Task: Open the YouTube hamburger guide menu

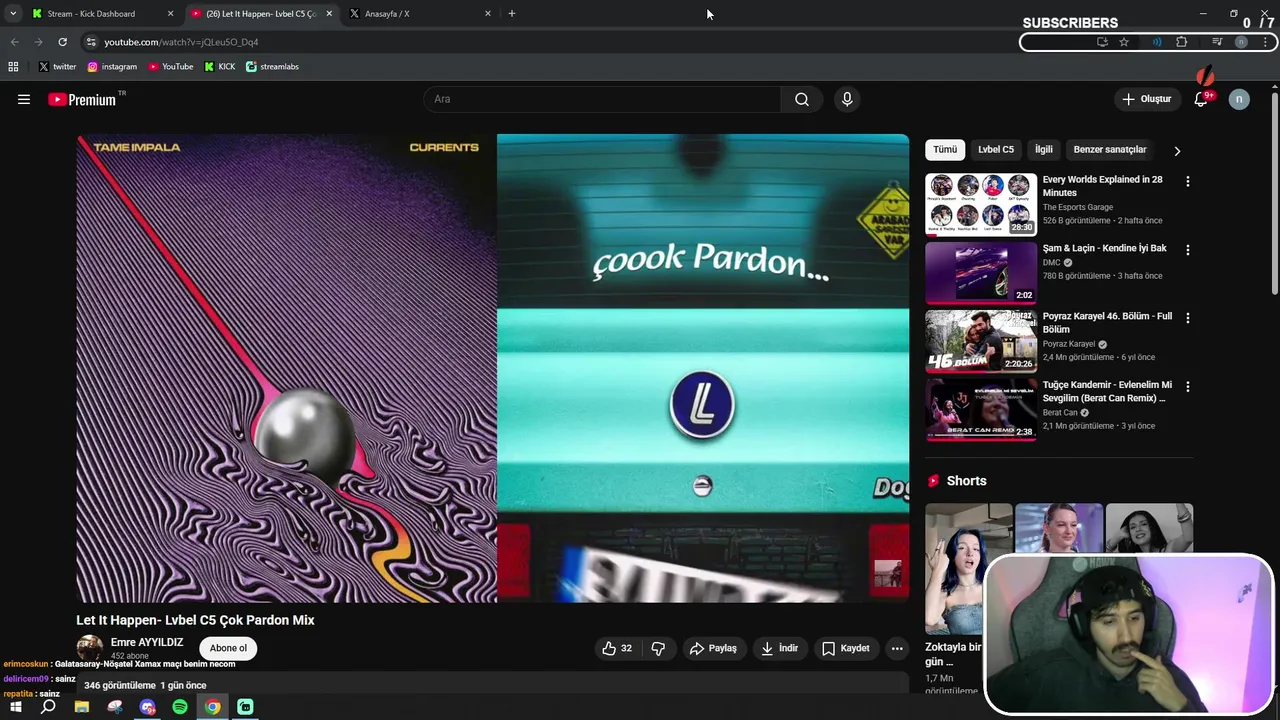Action: [24, 99]
